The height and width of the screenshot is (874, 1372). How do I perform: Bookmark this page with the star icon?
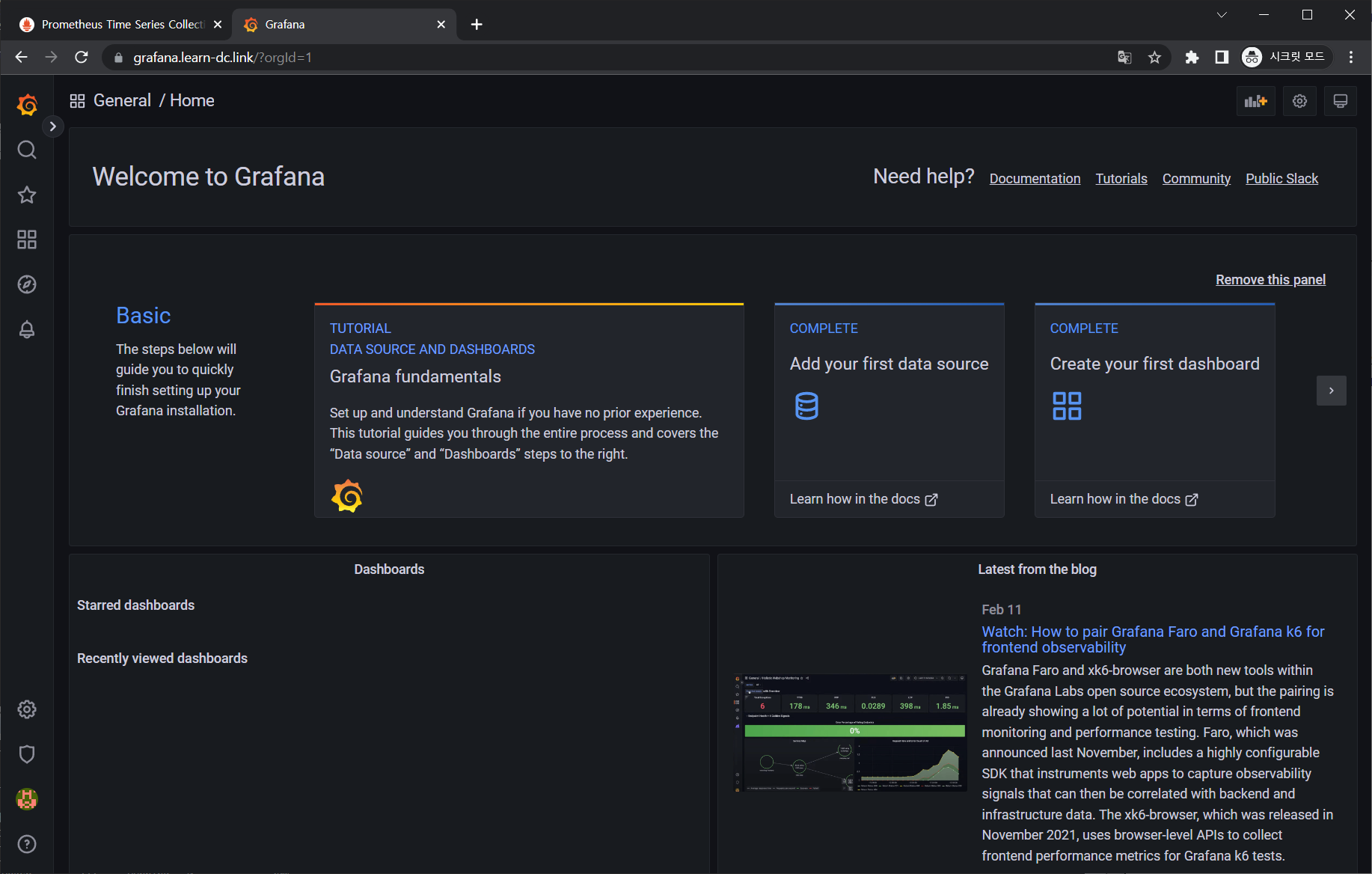[1154, 58]
